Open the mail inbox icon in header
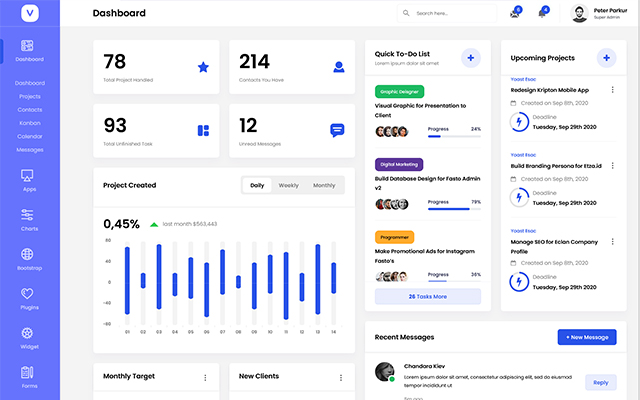Viewport: 640px width, 400px height. [515, 13]
